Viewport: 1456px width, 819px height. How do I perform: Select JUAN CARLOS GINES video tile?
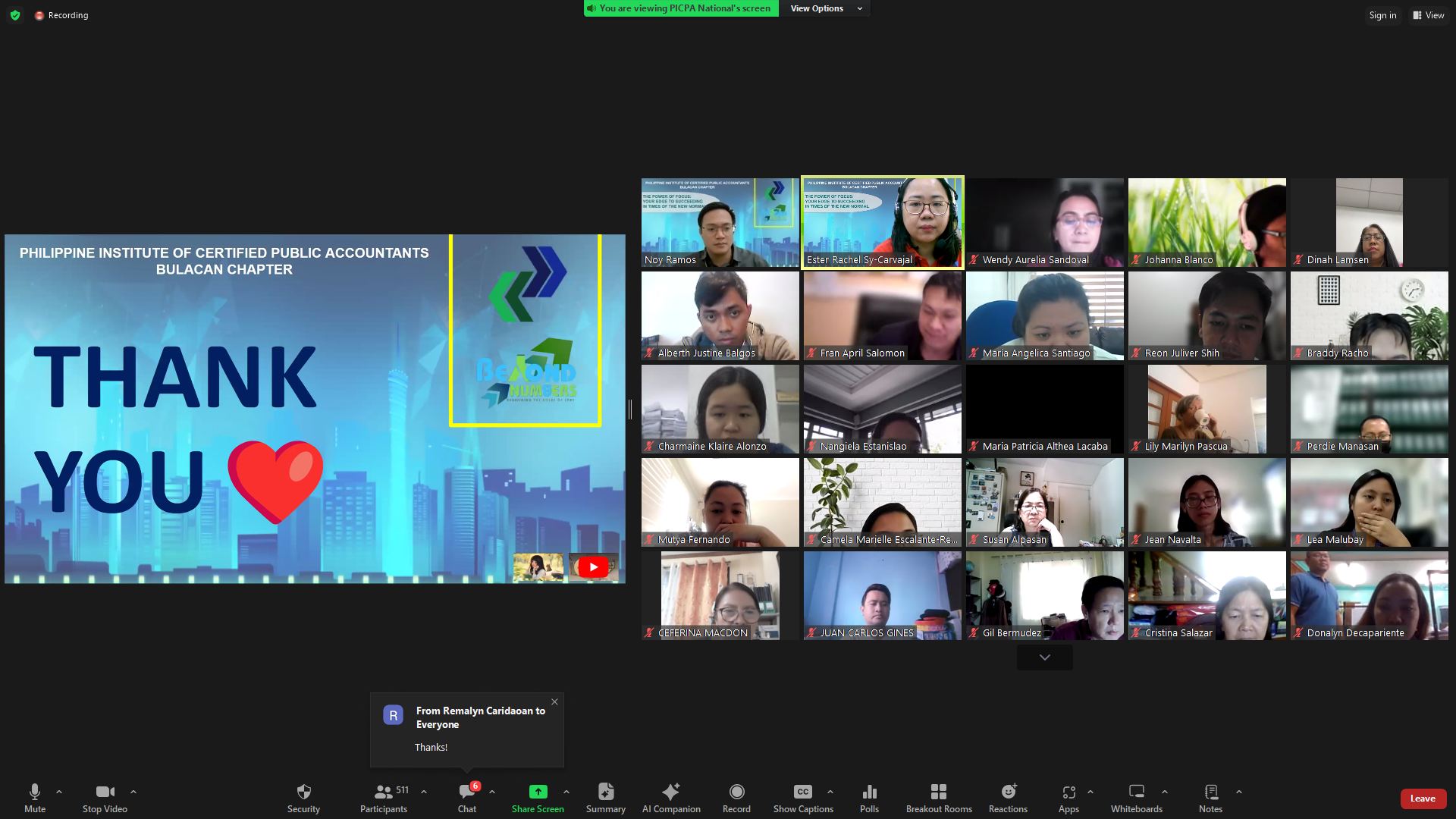tap(883, 596)
